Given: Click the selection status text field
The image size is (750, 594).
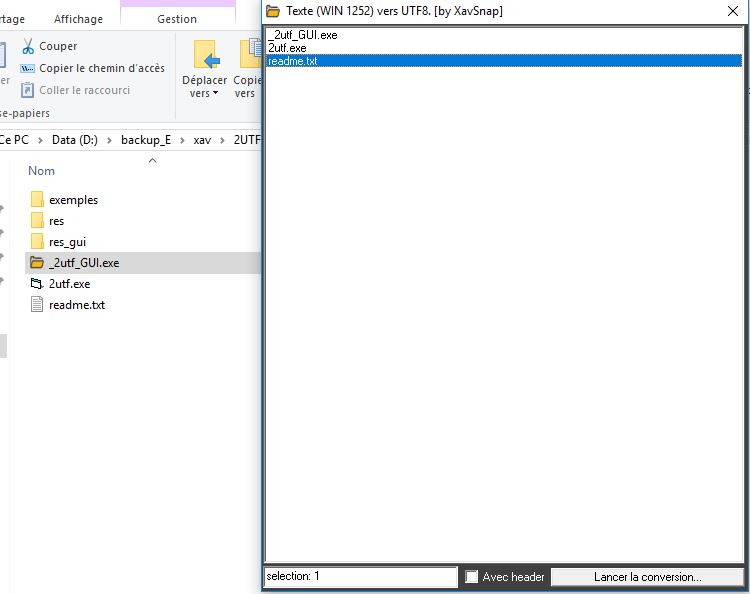Looking at the screenshot, I should click(360, 577).
